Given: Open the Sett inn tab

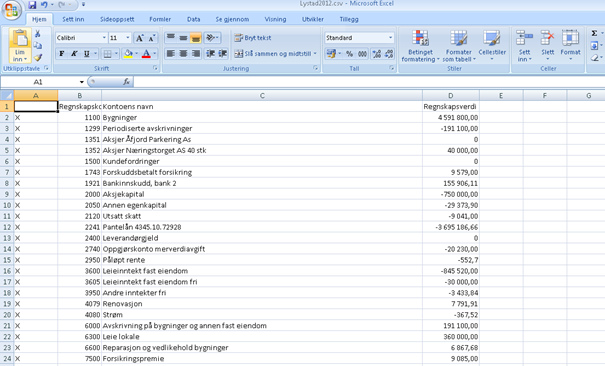Looking at the screenshot, I should [x=73, y=19].
